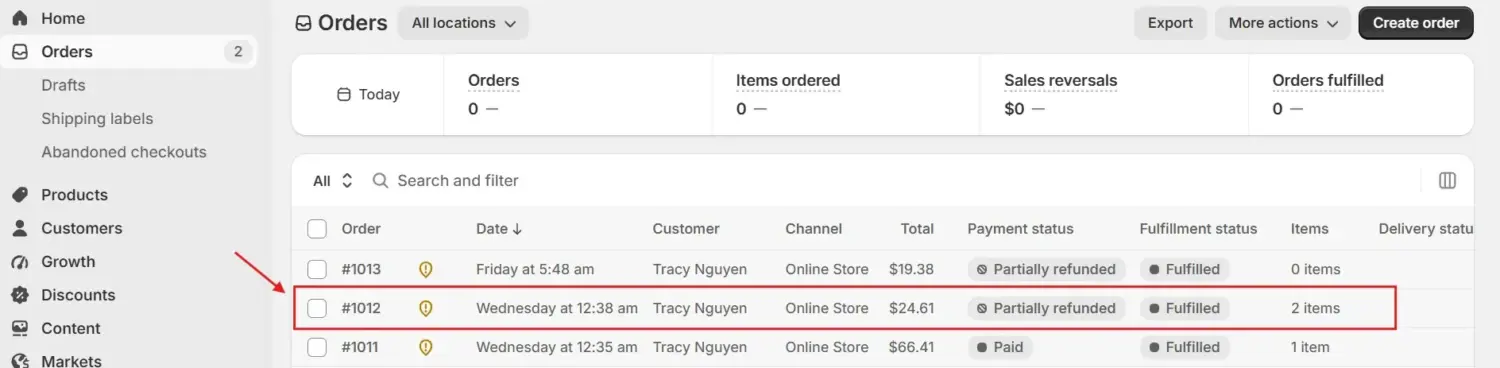Click the "0 items" cell on order #1013
This screenshot has height=368, width=1500.
[x=1315, y=269]
